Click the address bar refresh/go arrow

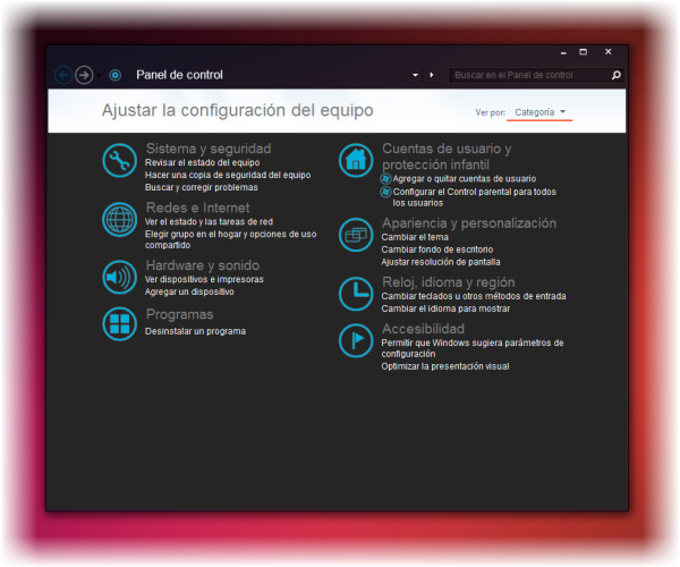pos(432,75)
